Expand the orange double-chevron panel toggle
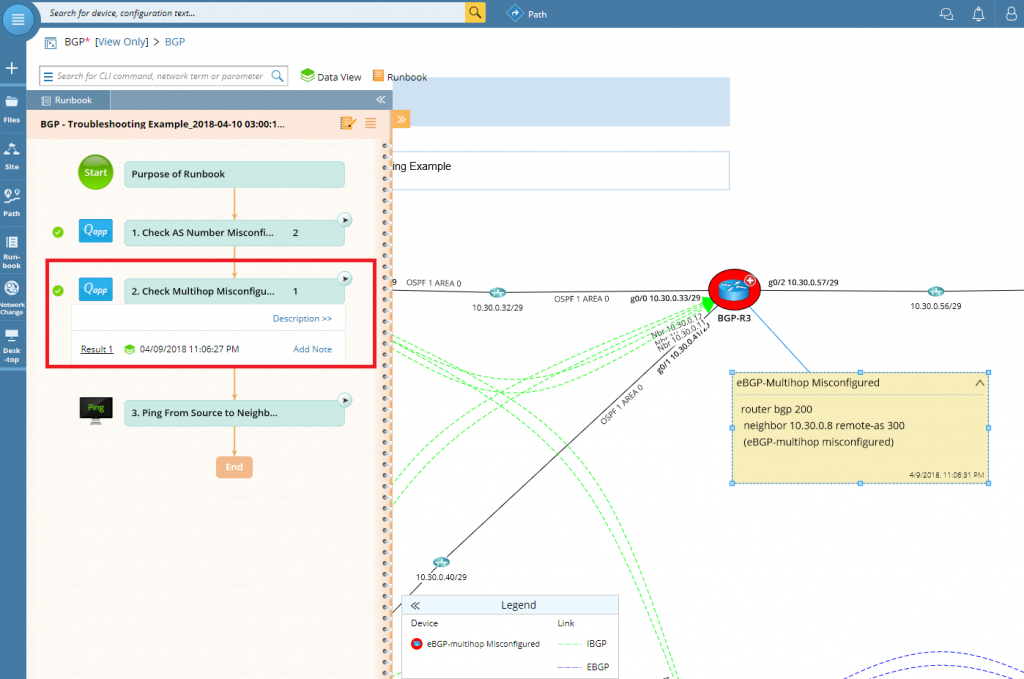 pyautogui.click(x=401, y=119)
